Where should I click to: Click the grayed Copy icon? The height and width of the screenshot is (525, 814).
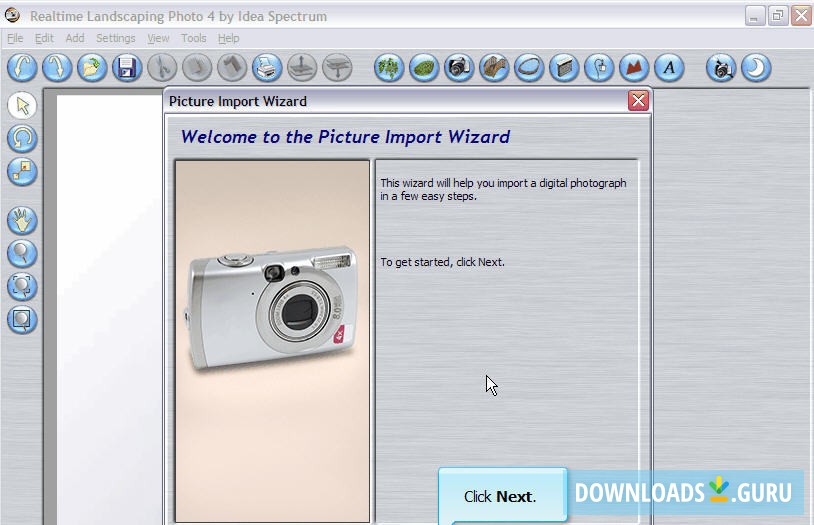(x=197, y=68)
